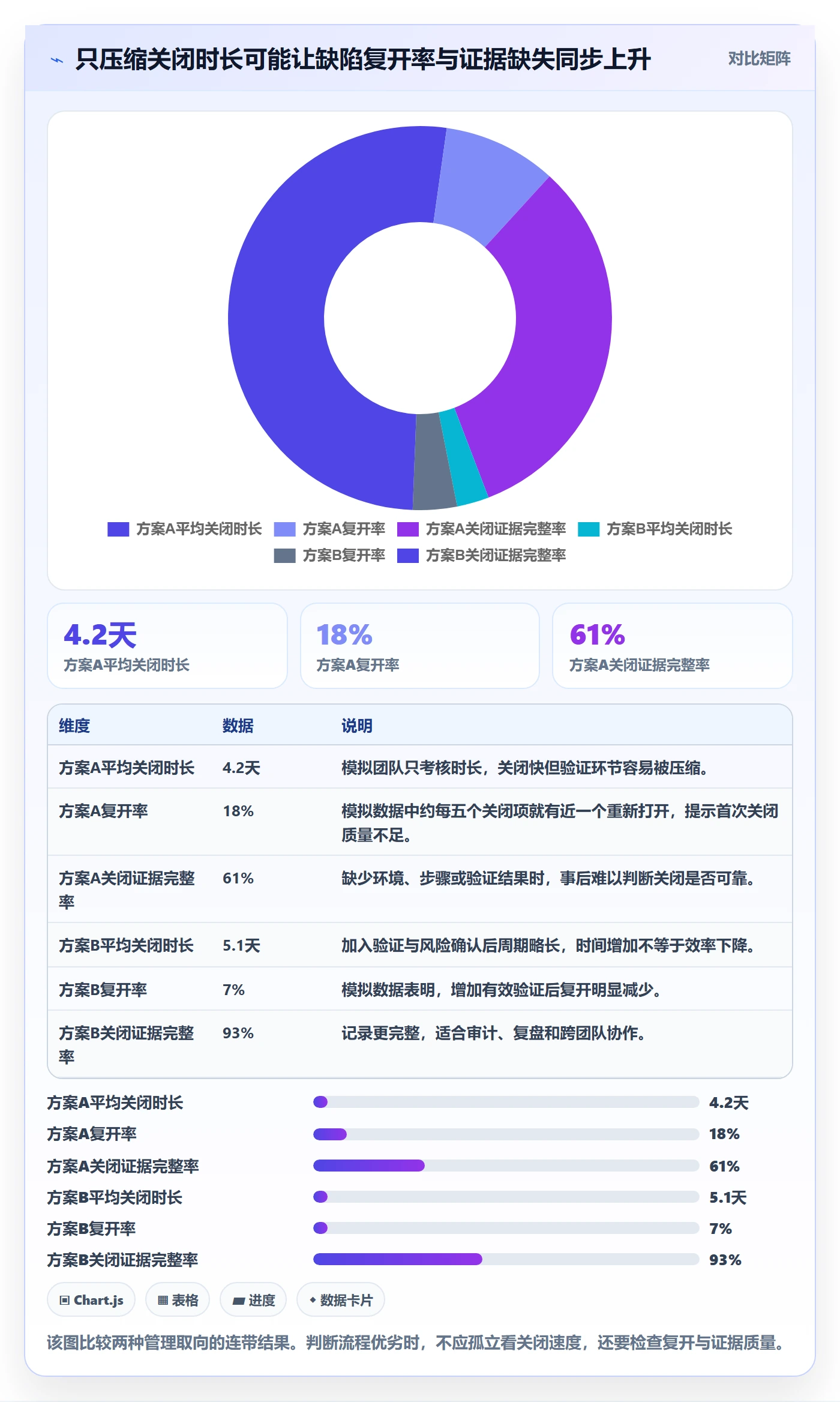Click the grid icon in 表格 chip
This screenshot has width=840, height=1402.
163,1301
